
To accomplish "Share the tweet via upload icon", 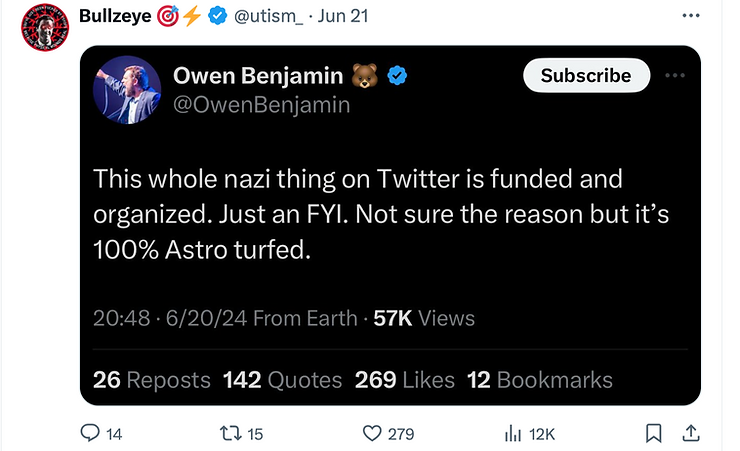I will click(690, 433).
